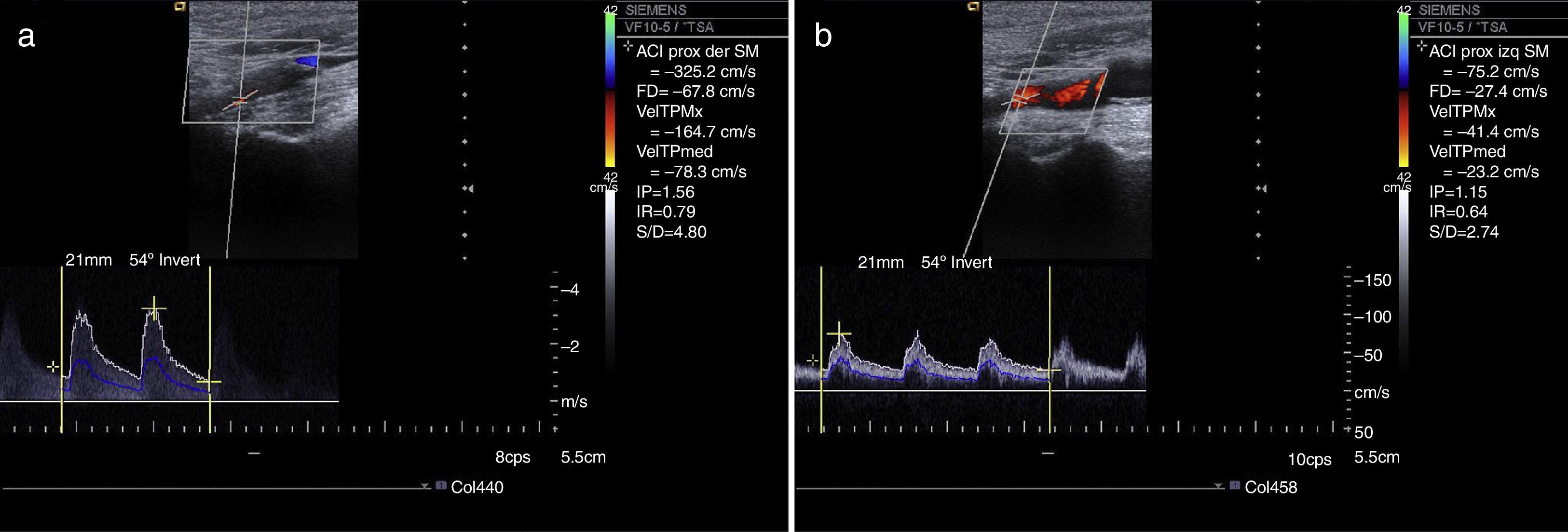Select the VF10-5 / TSA transducer label in panel a
This screenshot has width=1568, height=532.
click(669, 27)
